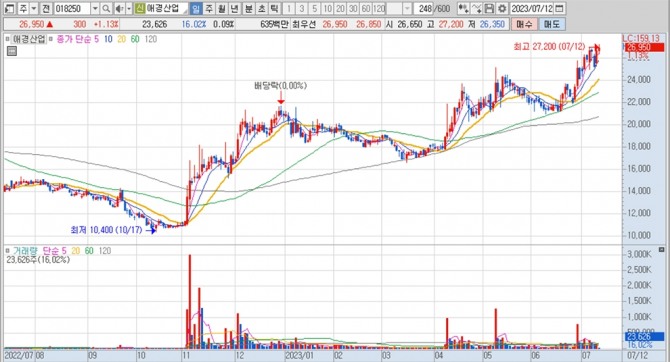670x362 pixels.
Task: Switch to the 월 monthly chart tab
Action: coord(221,8)
